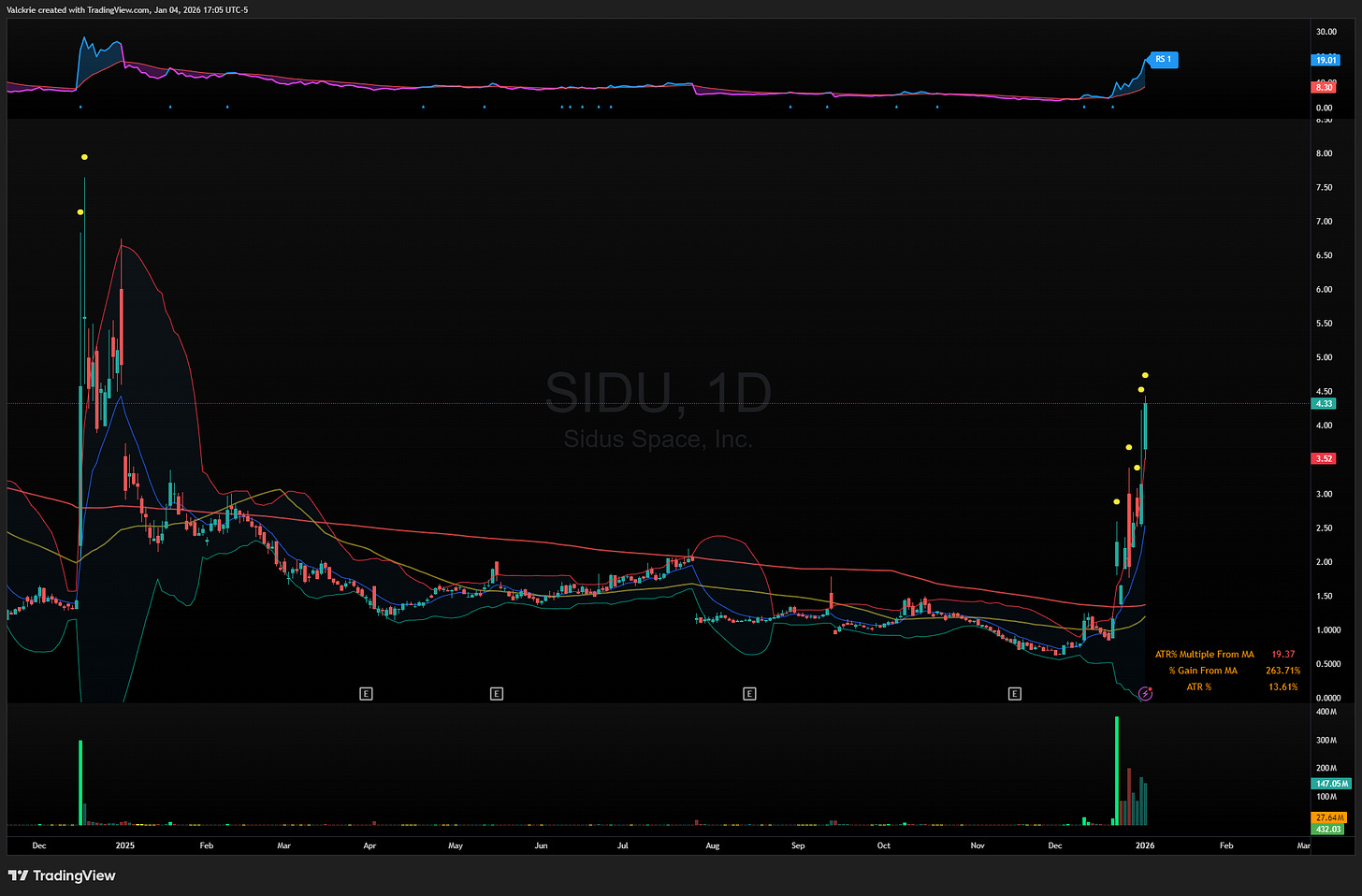Click the red 3.52 price label
1362x896 pixels.
(x=1324, y=459)
